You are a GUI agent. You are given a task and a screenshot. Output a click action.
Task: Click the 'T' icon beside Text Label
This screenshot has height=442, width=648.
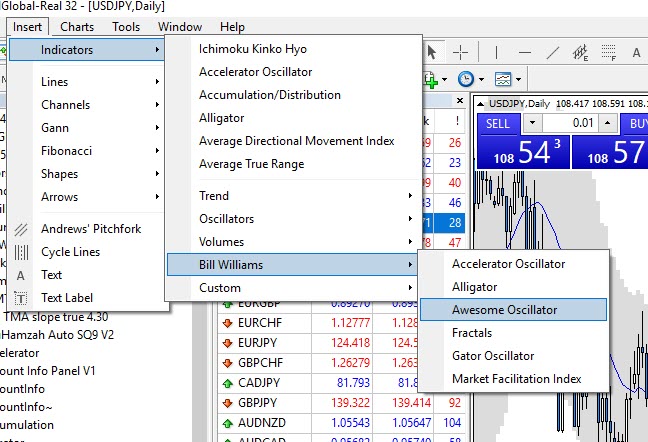pyautogui.click(x=21, y=298)
